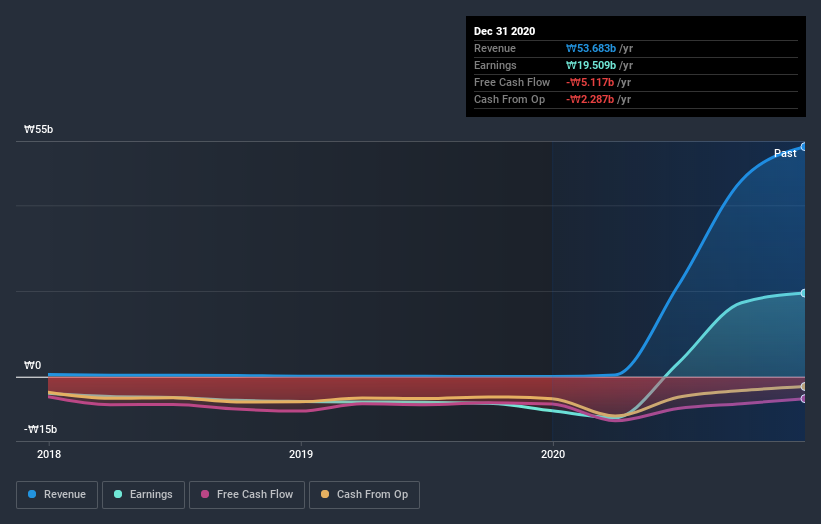The width and height of the screenshot is (821, 524).
Task: Click the Cash From Op label in tooltip
Action: click(509, 99)
